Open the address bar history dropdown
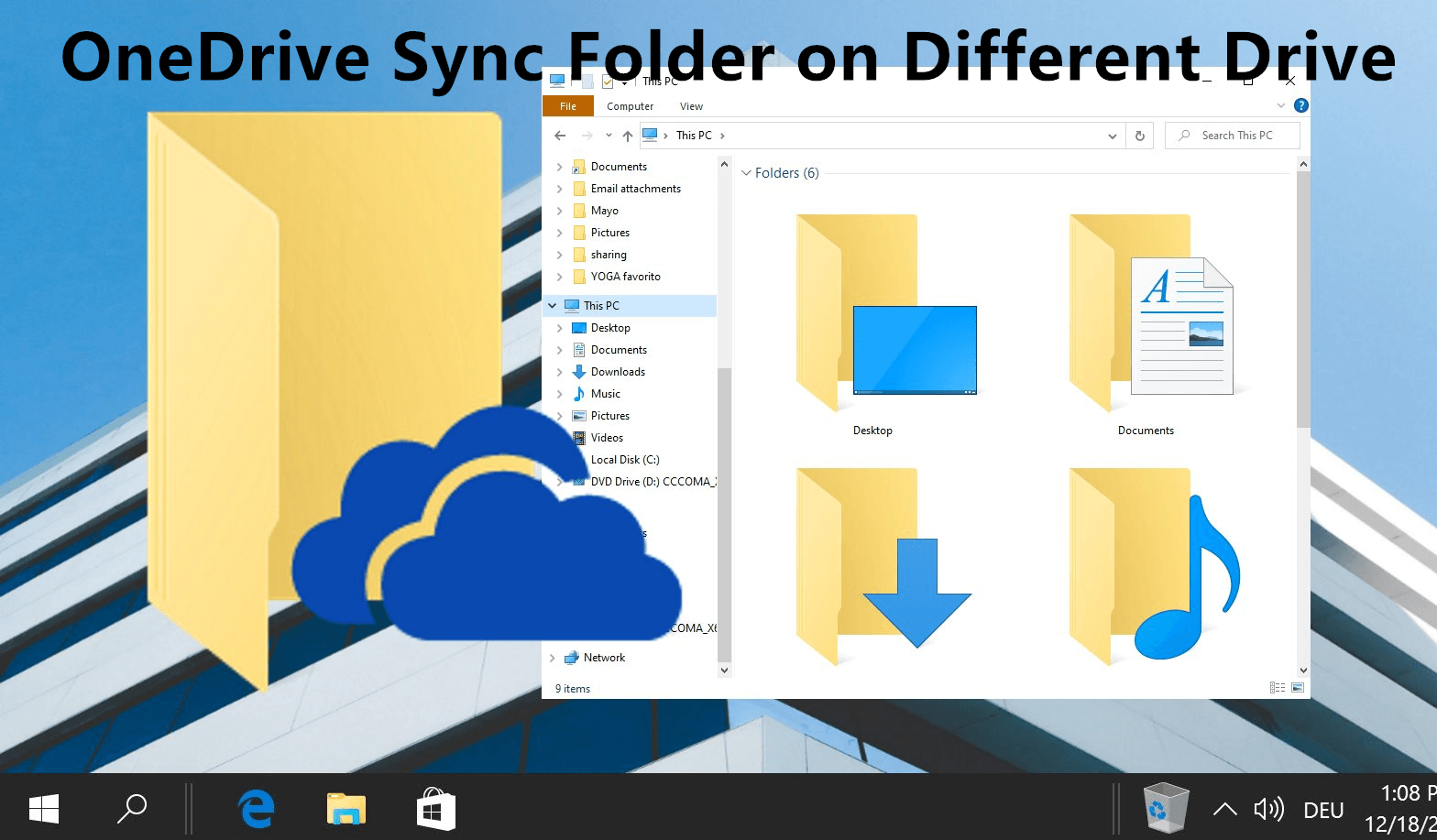The height and width of the screenshot is (840, 1437). pyautogui.click(x=1112, y=136)
